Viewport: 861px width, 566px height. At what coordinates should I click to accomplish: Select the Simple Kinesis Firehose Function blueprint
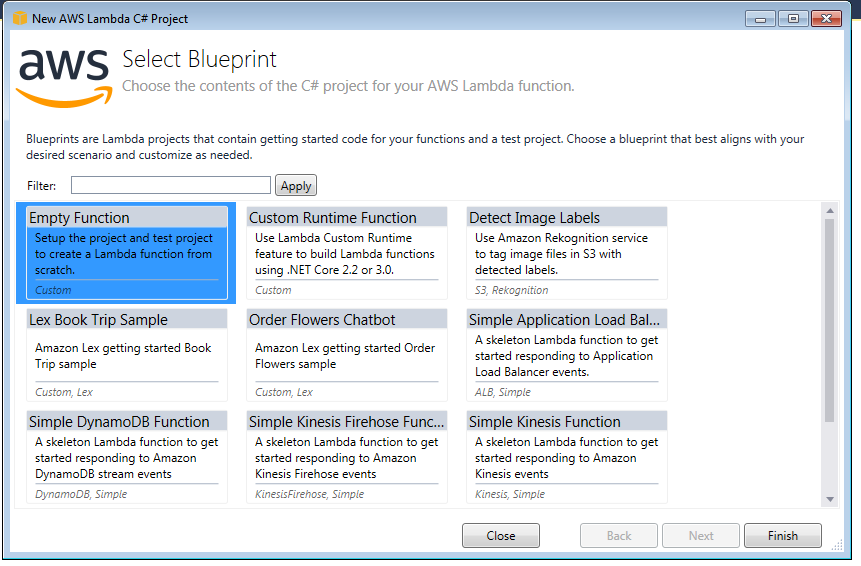347,457
